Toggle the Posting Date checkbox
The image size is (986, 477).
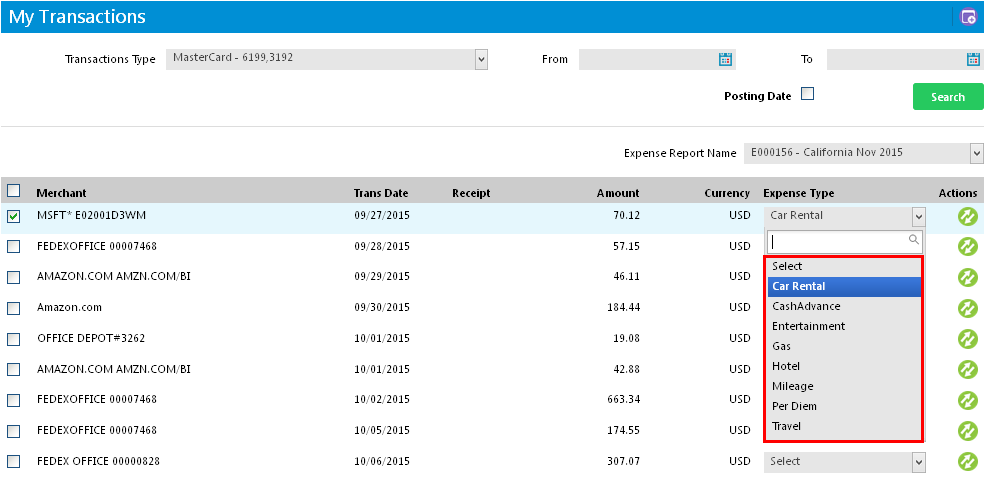807,94
